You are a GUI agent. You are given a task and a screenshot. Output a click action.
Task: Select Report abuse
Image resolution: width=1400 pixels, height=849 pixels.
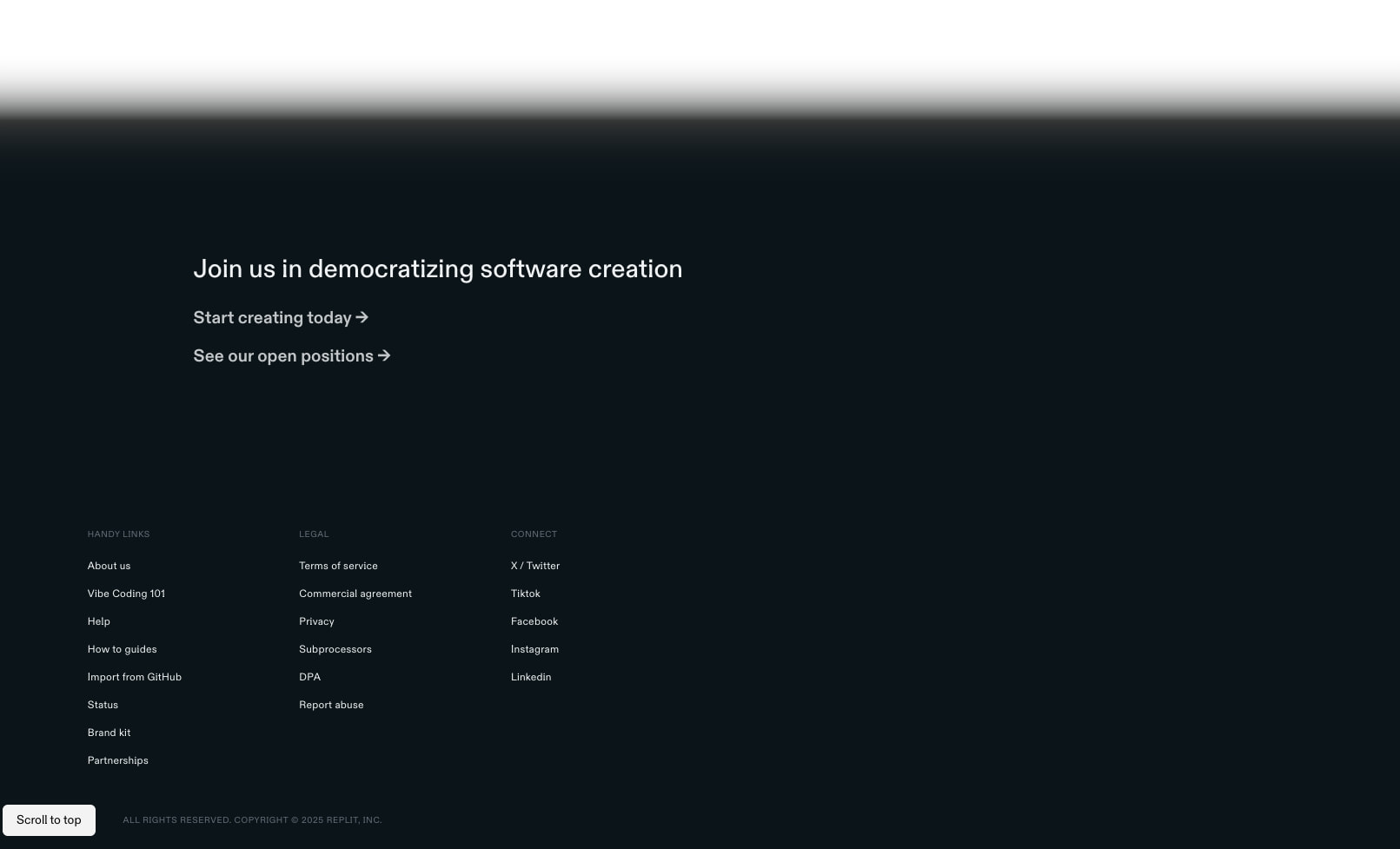331,705
